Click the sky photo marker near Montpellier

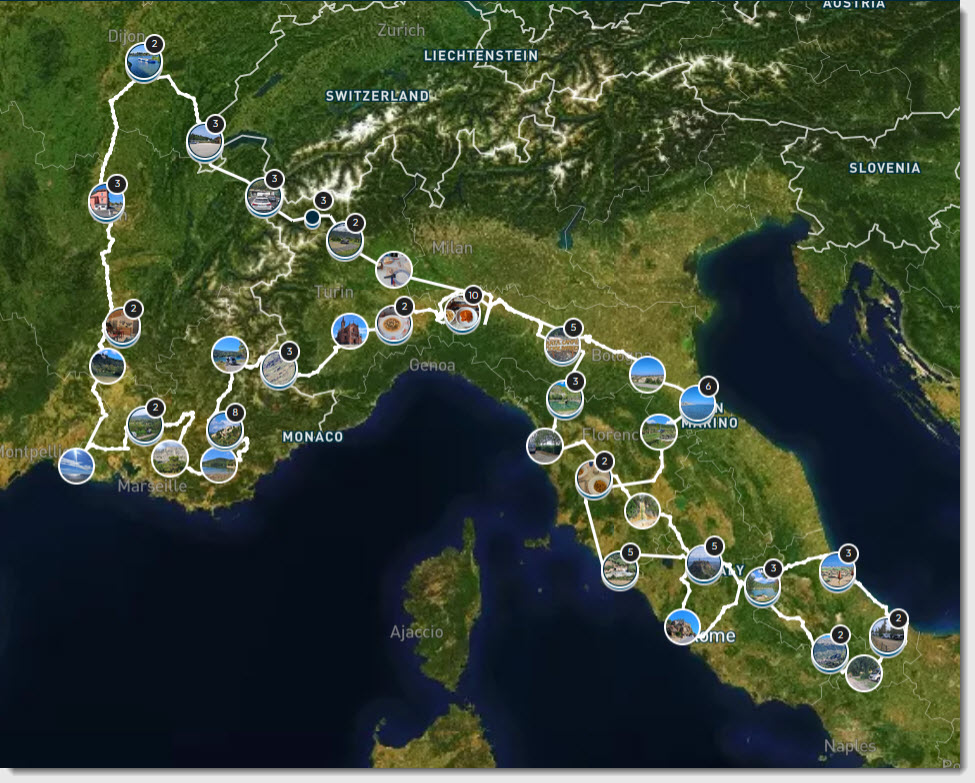click(76, 465)
